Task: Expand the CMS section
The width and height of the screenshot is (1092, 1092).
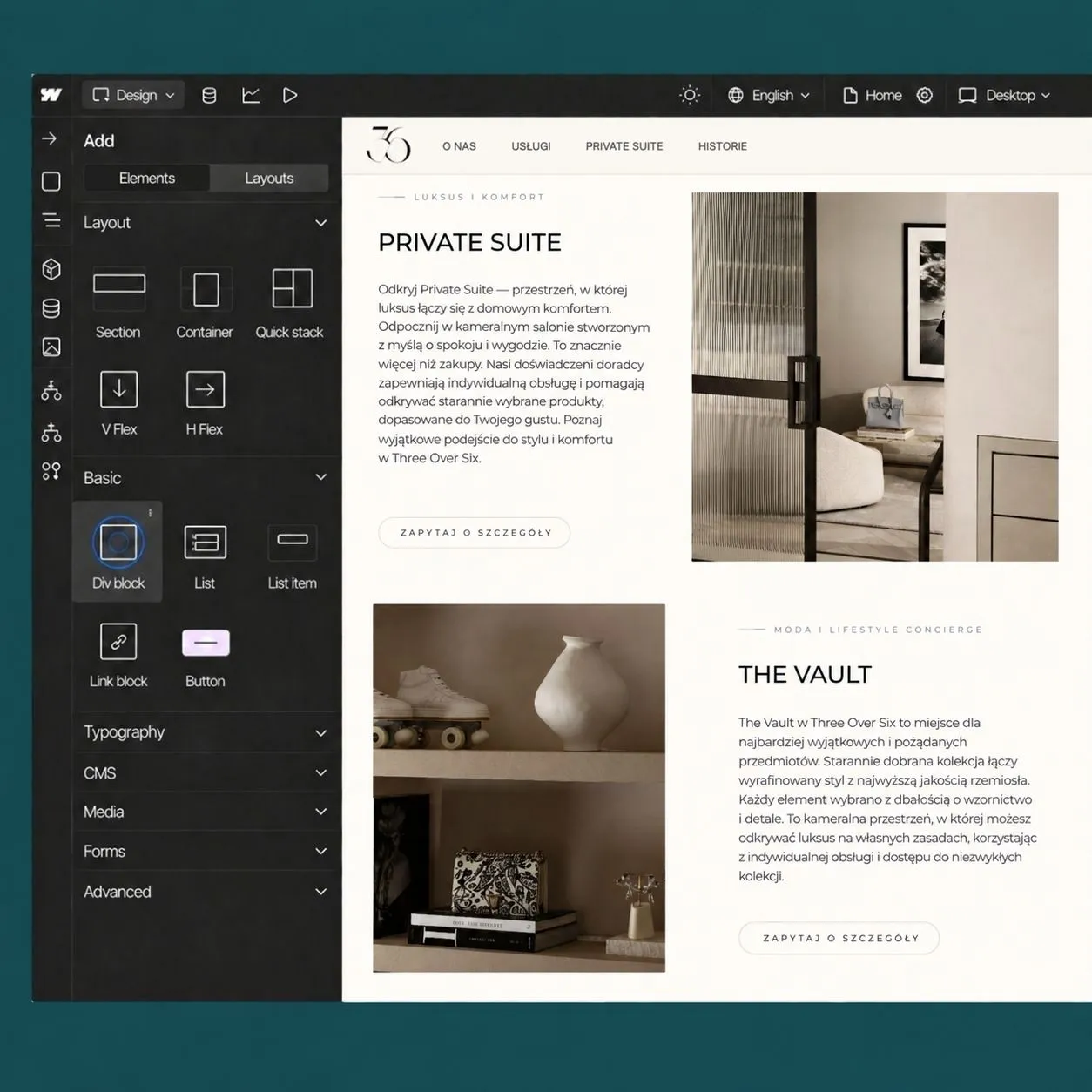Action: [x=206, y=773]
